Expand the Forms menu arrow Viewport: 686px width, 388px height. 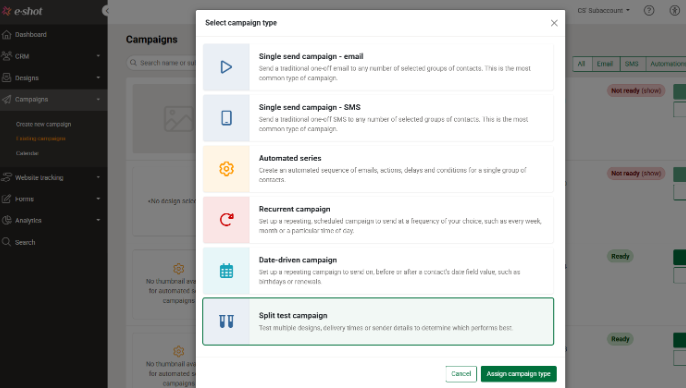[98, 199]
